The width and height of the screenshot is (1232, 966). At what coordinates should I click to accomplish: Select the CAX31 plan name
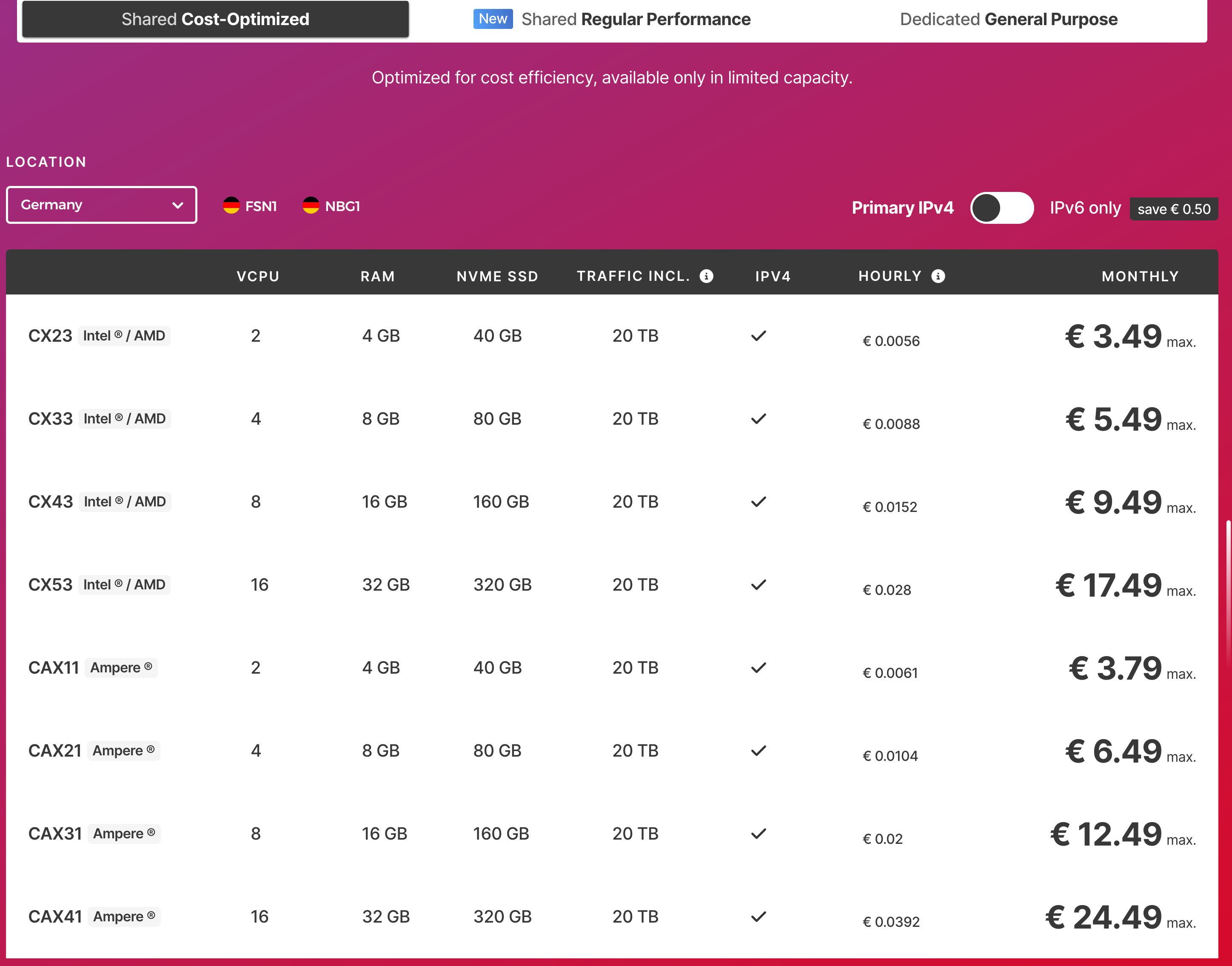(x=55, y=834)
